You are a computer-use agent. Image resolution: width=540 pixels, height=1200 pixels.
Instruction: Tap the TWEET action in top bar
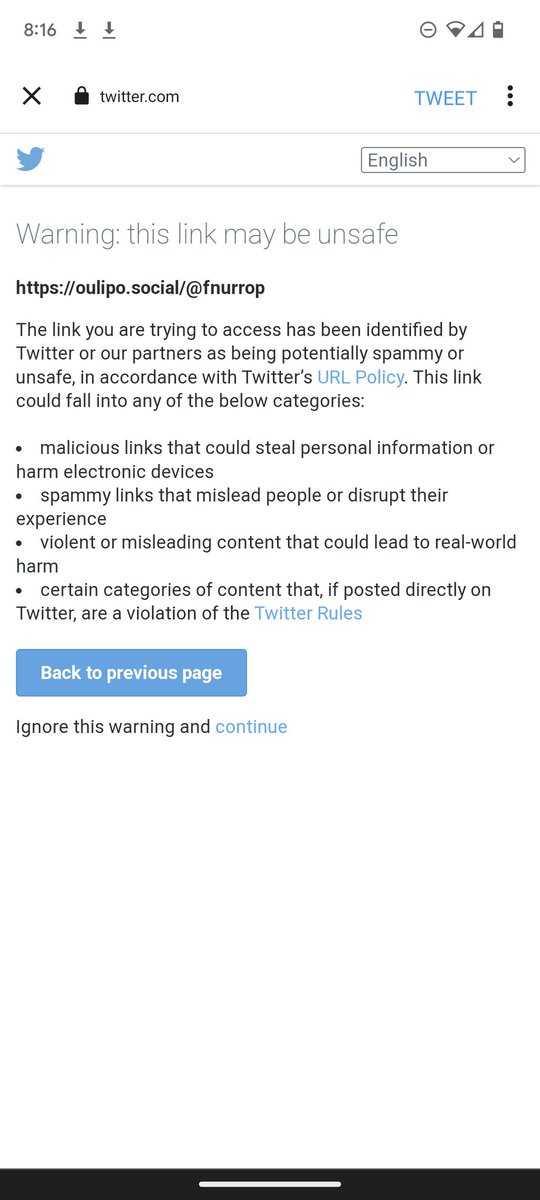click(x=446, y=98)
